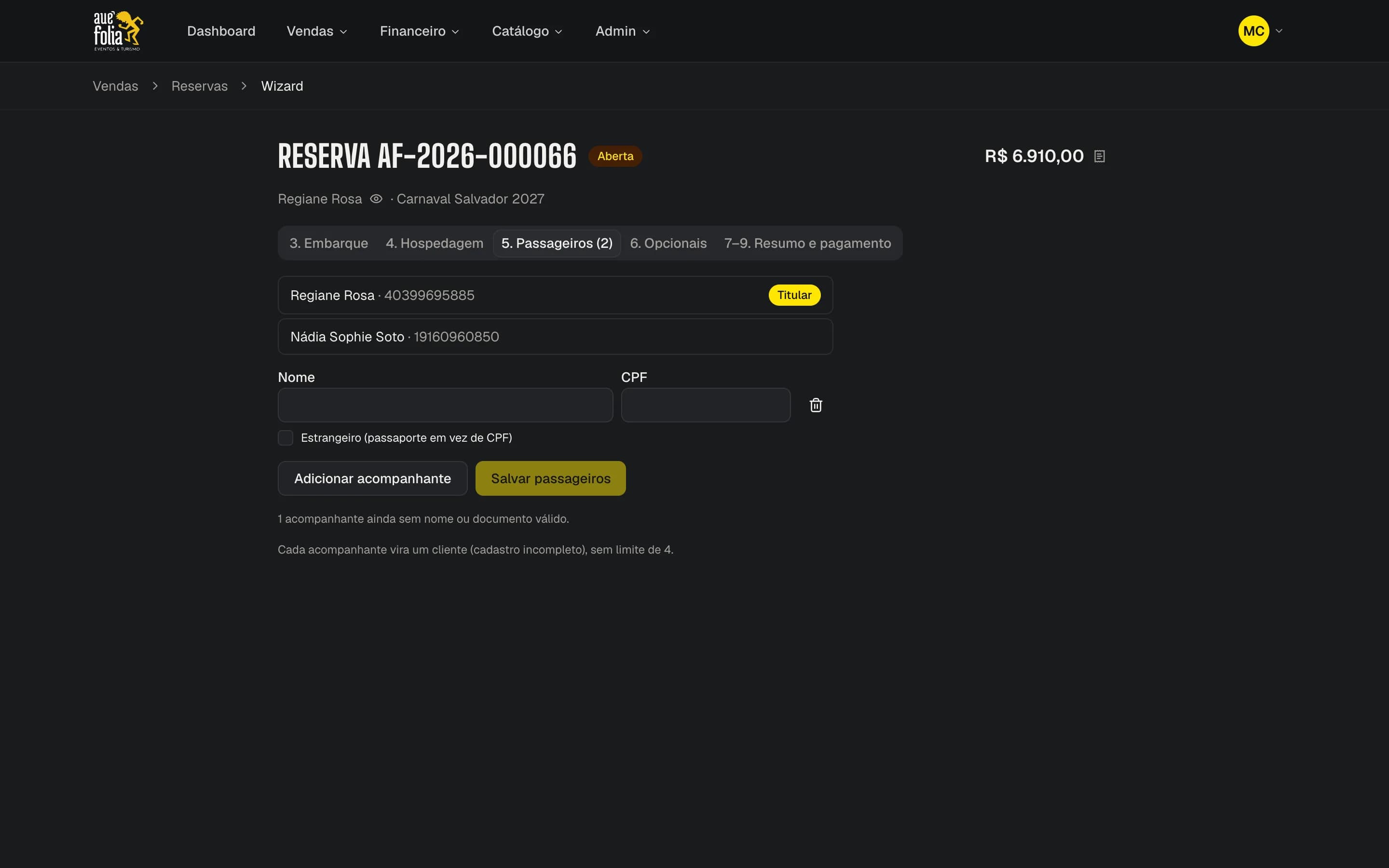1389x868 pixels.
Task: Open the Vendas dropdown menu
Action: 317,31
